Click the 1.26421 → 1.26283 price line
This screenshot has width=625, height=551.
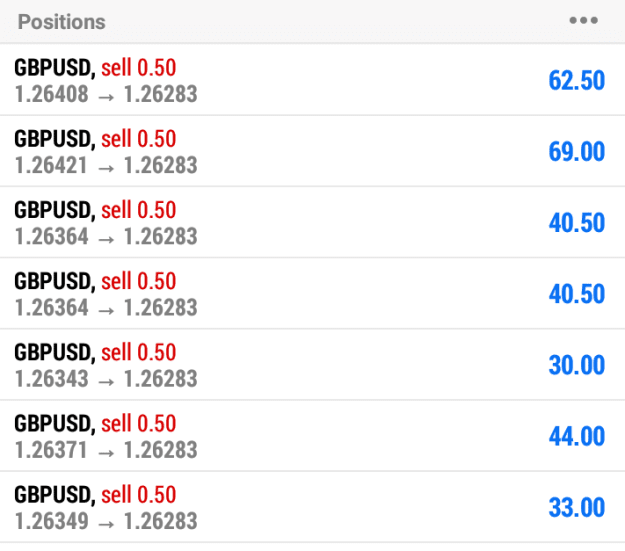click(x=106, y=165)
